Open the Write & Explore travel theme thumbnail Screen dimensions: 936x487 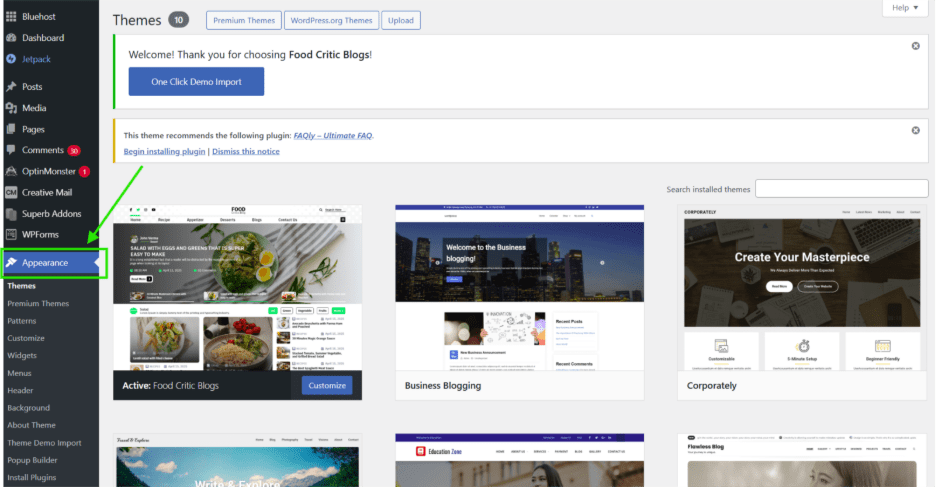click(x=238, y=460)
